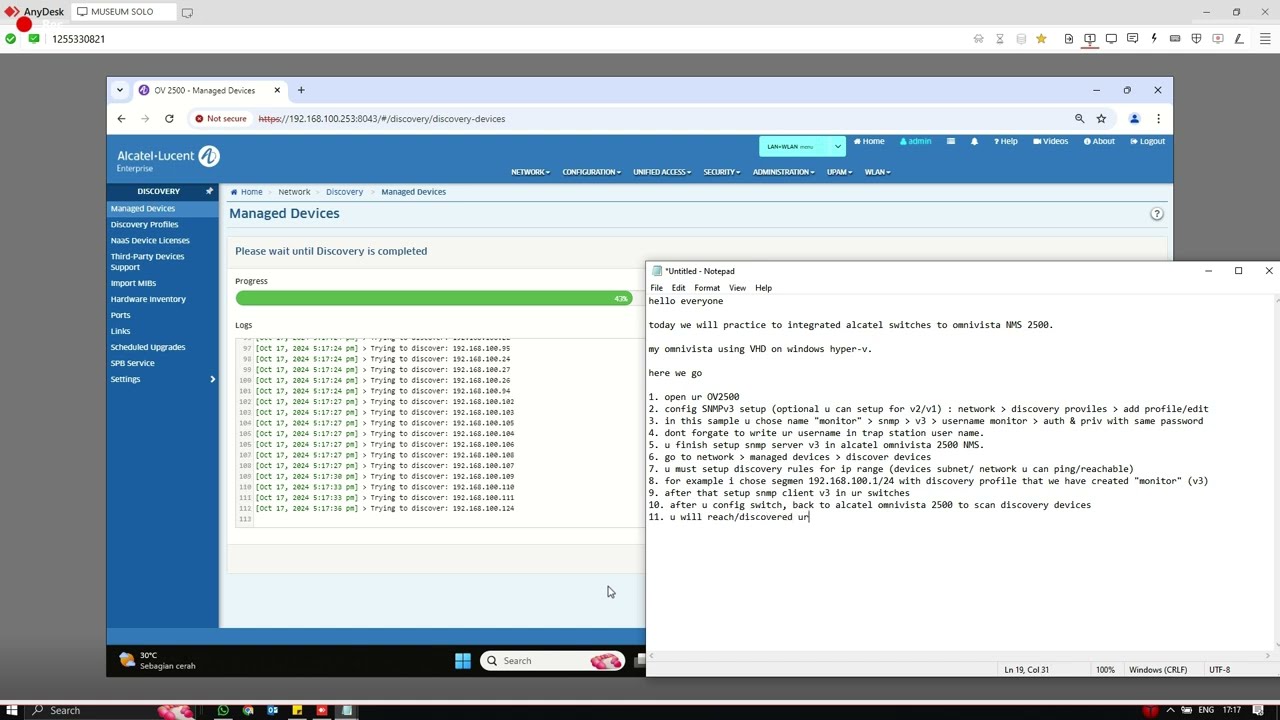Click the Logout link
Image resolution: width=1280 pixels, height=720 pixels.
(1147, 141)
